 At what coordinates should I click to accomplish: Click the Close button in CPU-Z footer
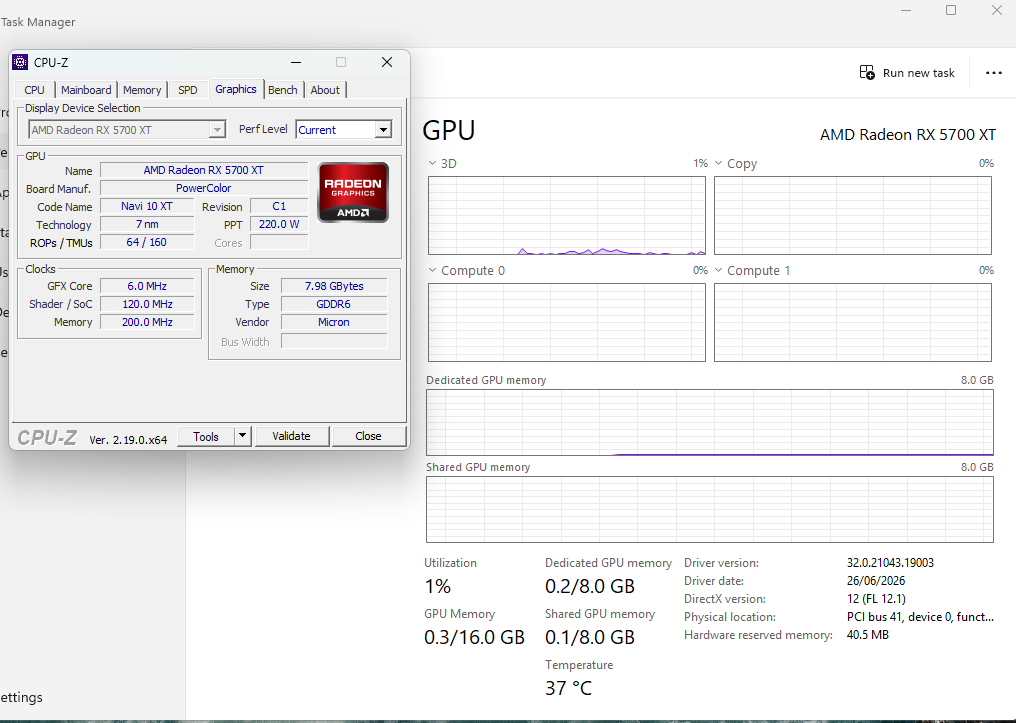point(369,436)
